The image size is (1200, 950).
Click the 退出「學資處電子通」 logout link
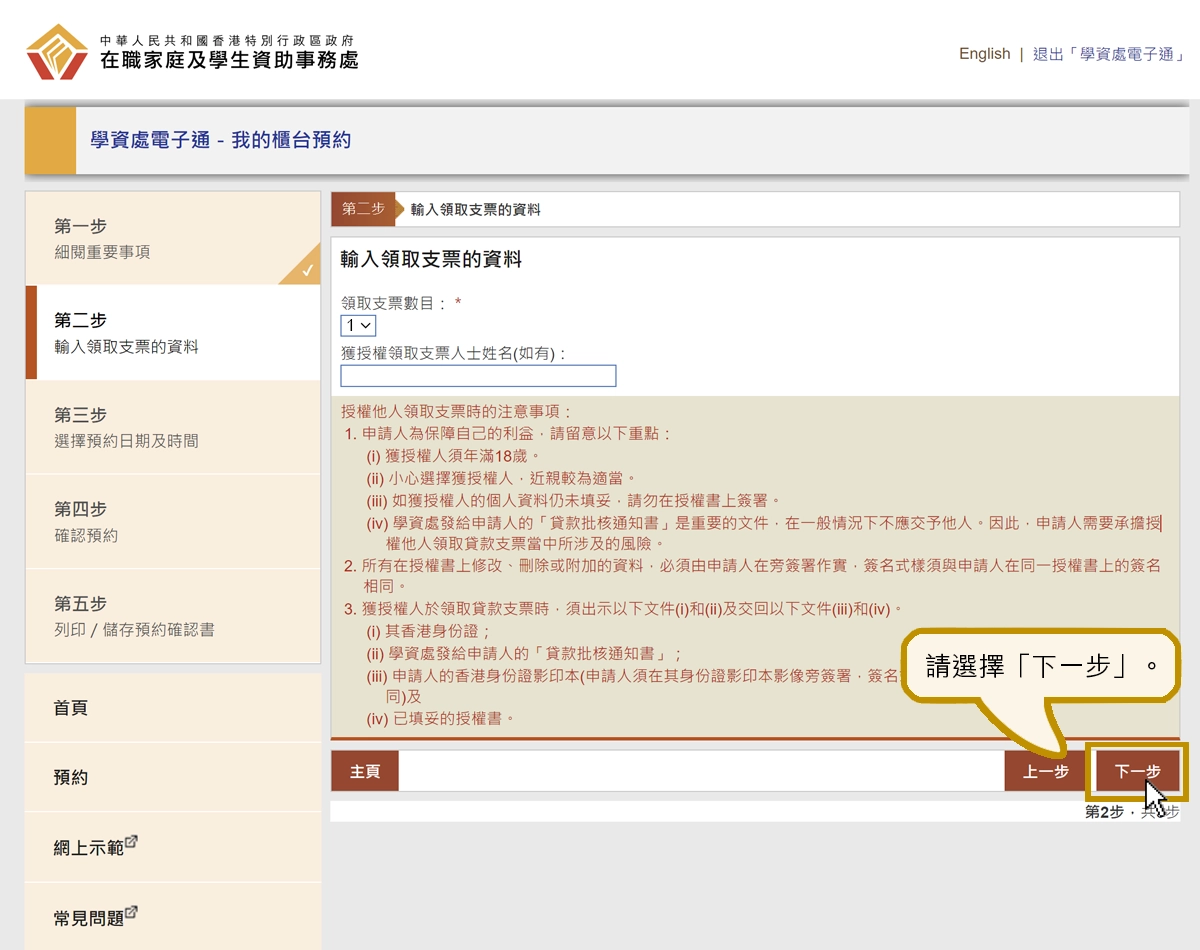pyautogui.click(x=1108, y=54)
